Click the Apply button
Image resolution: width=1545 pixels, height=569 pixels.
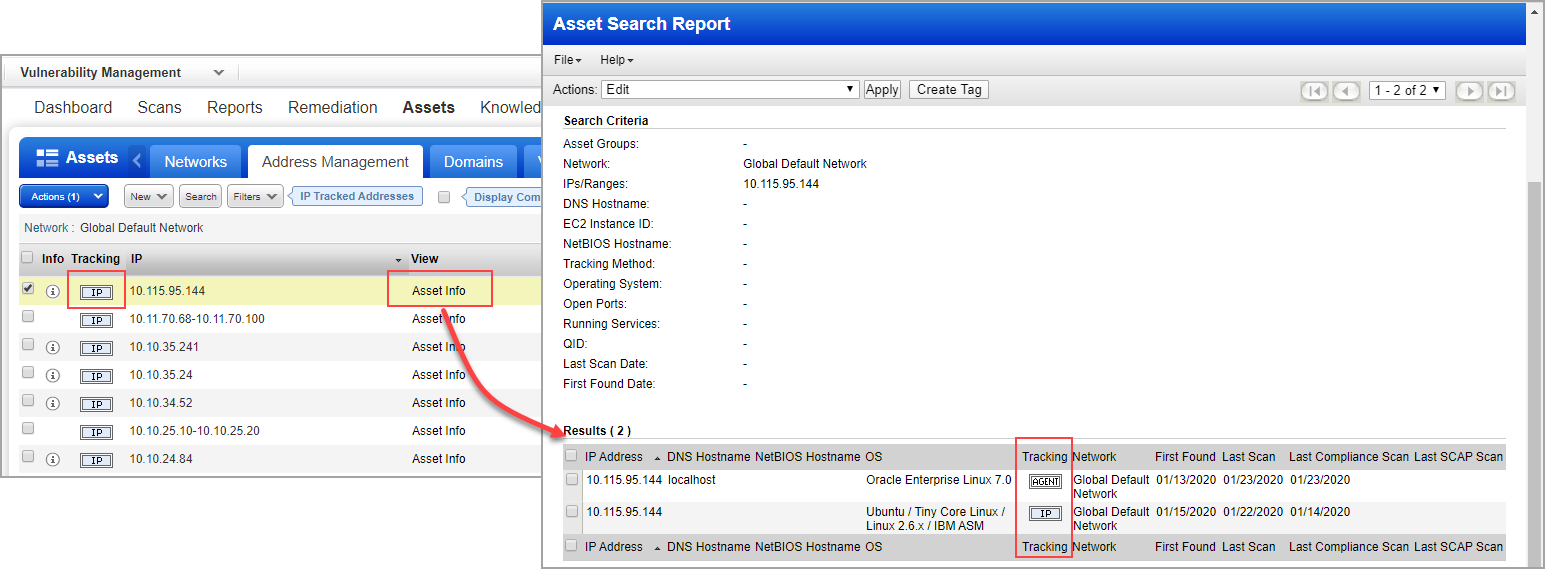pyautogui.click(x=882, y=89)
